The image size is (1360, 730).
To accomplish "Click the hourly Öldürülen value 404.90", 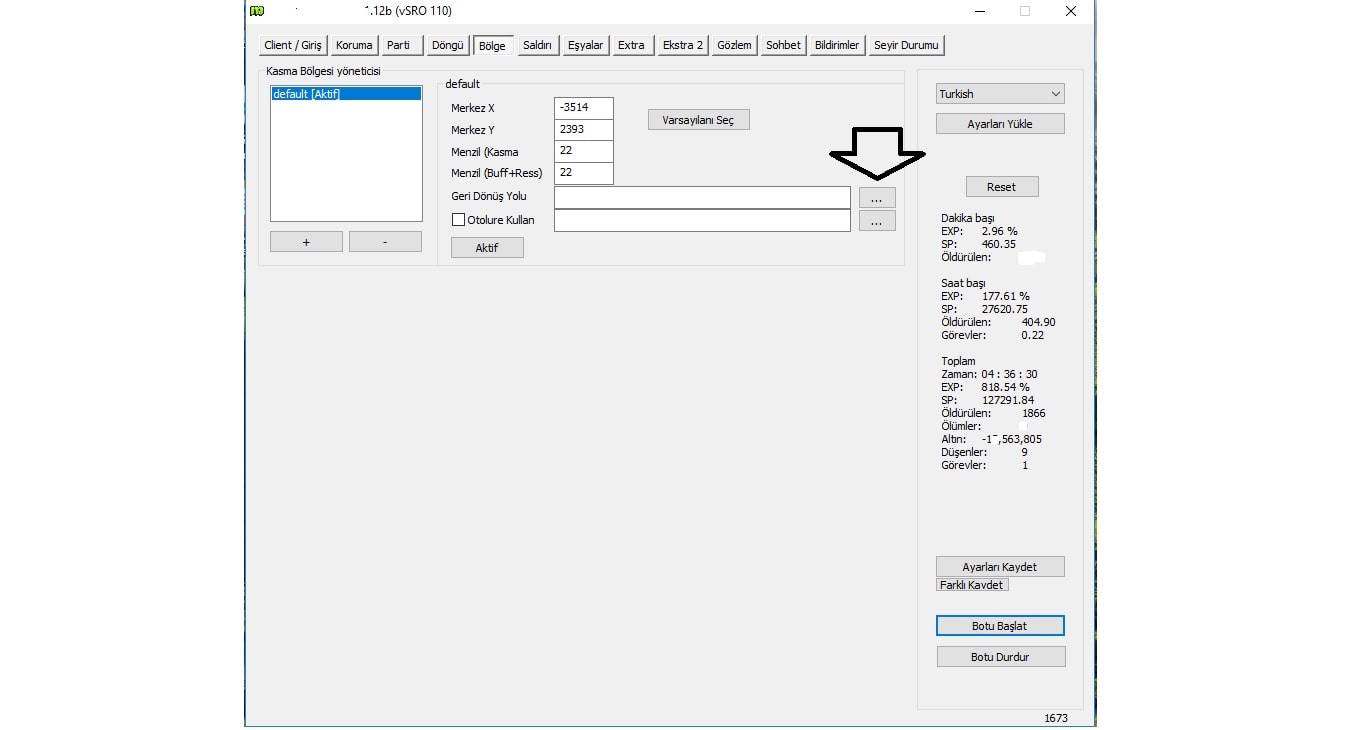I will (1038, 323).
